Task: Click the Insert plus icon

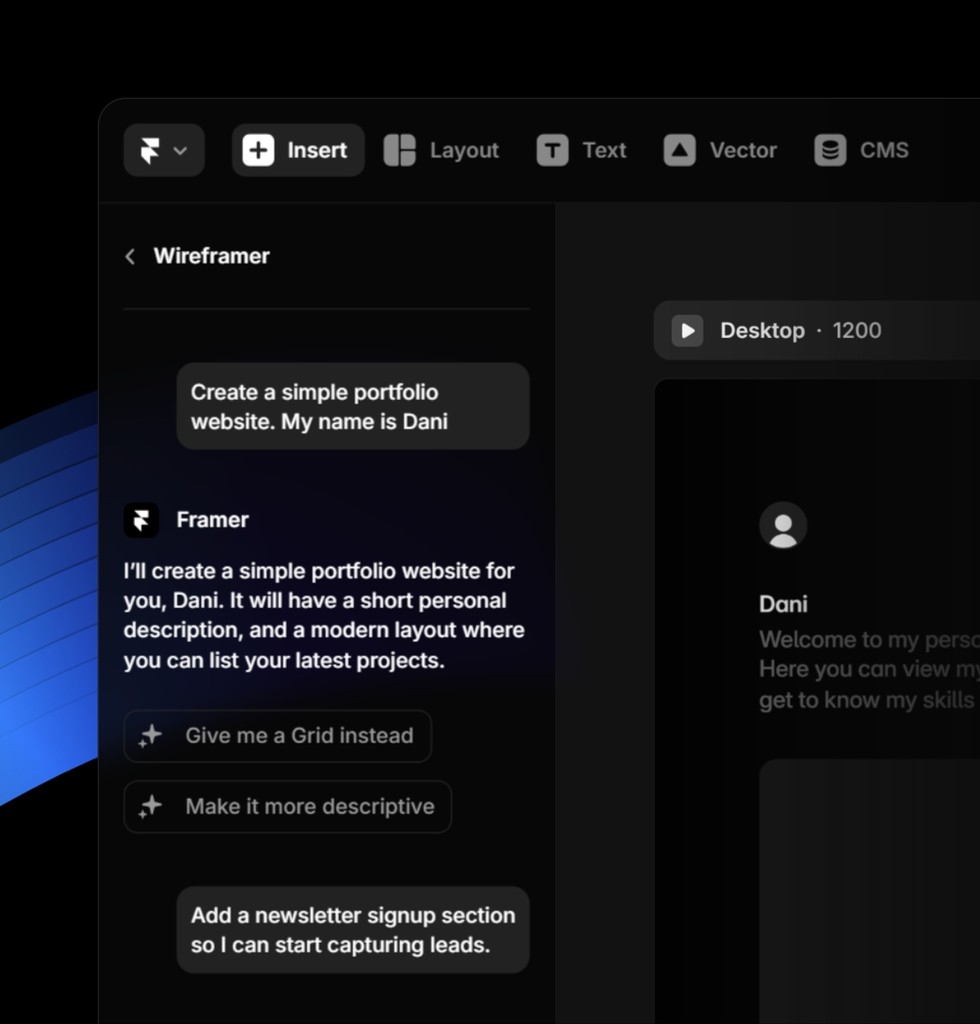Action: click(258, 150)
